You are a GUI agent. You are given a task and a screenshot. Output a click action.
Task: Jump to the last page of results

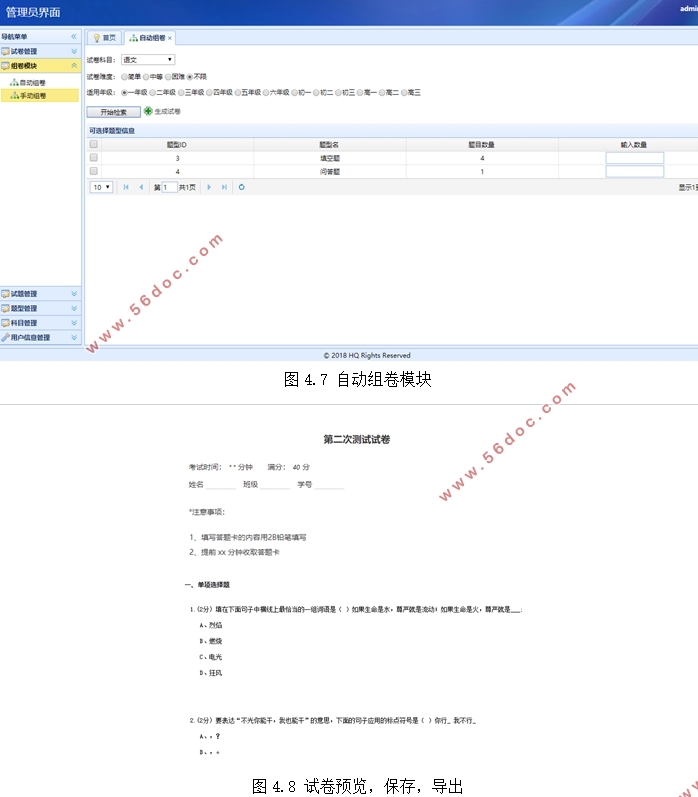click(x=224, y=187)
